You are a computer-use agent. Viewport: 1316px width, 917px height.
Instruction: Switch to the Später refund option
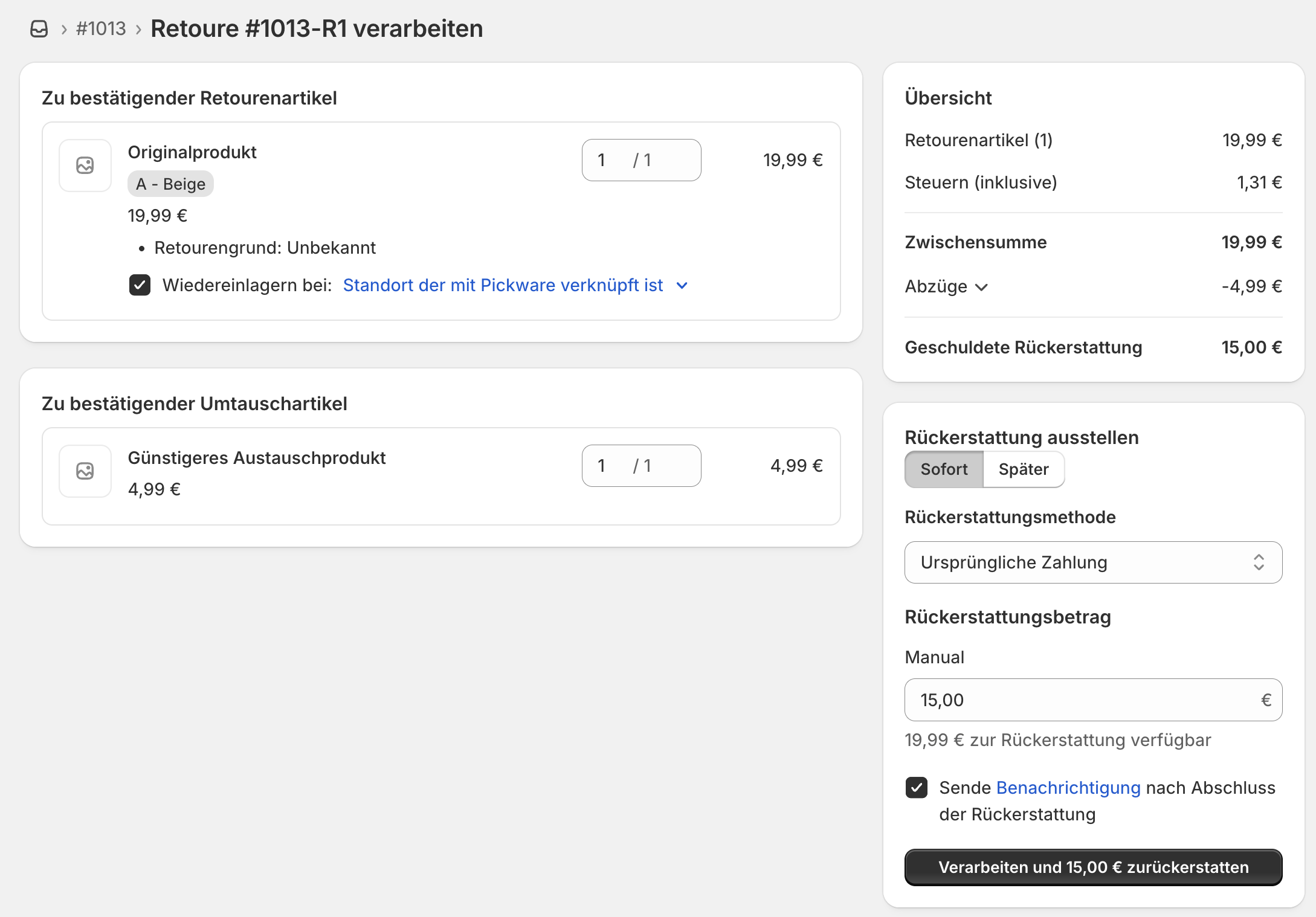click(x=1023, y=469)
